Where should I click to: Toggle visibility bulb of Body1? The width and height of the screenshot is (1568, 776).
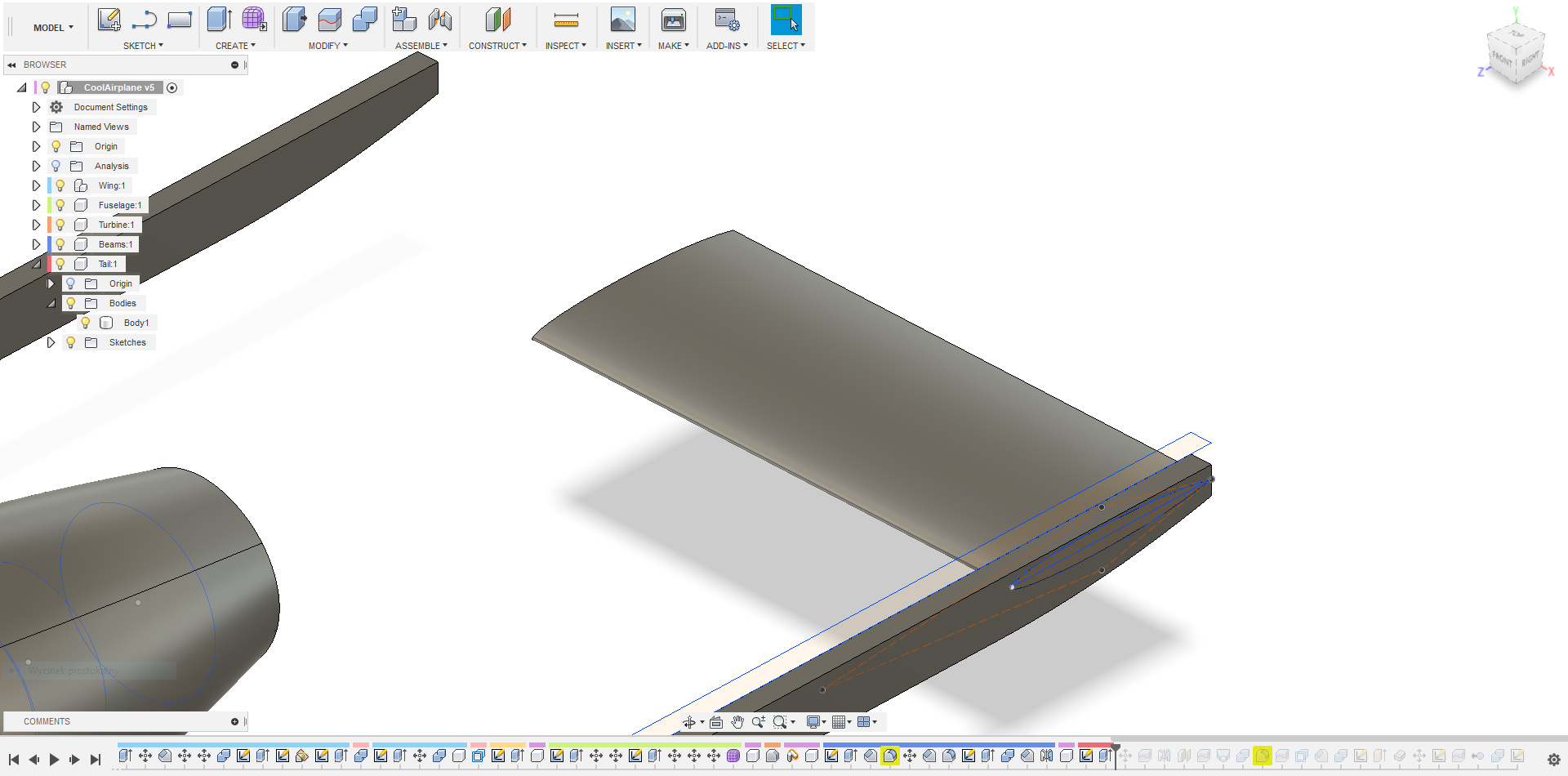pos(85,323)
